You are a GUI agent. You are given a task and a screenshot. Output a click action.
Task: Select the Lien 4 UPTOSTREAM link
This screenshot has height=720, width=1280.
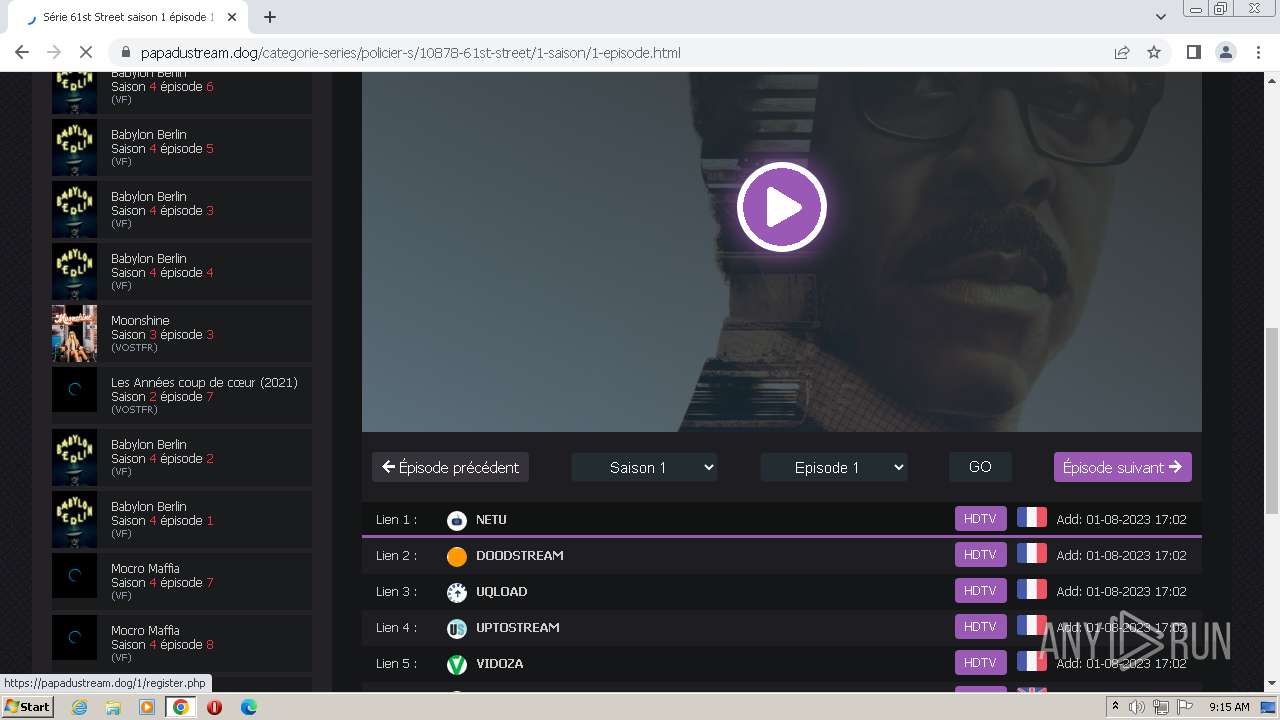pyautogui.click(x=781, y=628)
